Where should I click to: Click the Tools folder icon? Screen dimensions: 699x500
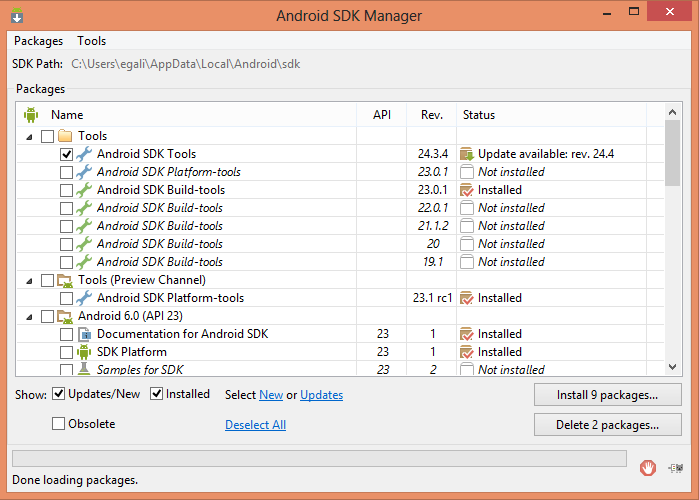click(x=65, y=135)
